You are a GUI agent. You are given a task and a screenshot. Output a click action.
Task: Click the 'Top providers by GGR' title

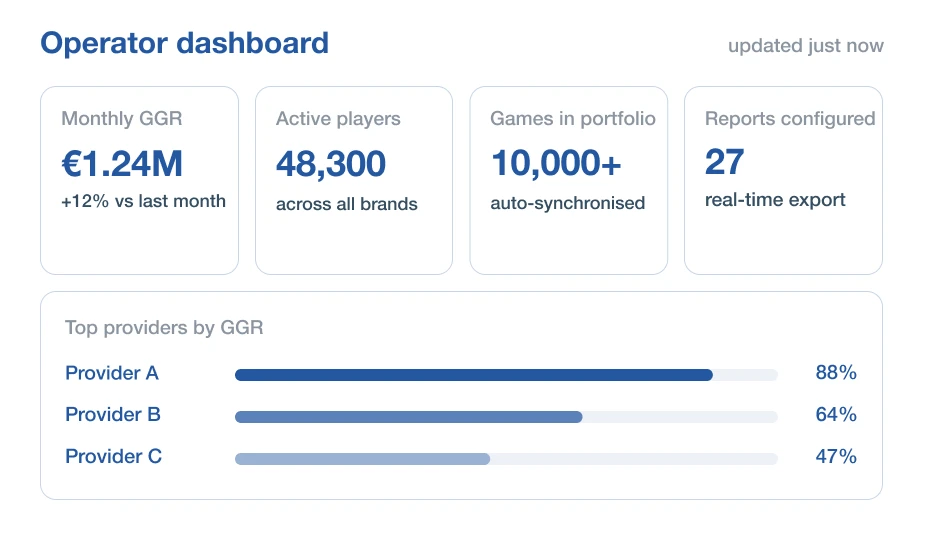(164, 328)
